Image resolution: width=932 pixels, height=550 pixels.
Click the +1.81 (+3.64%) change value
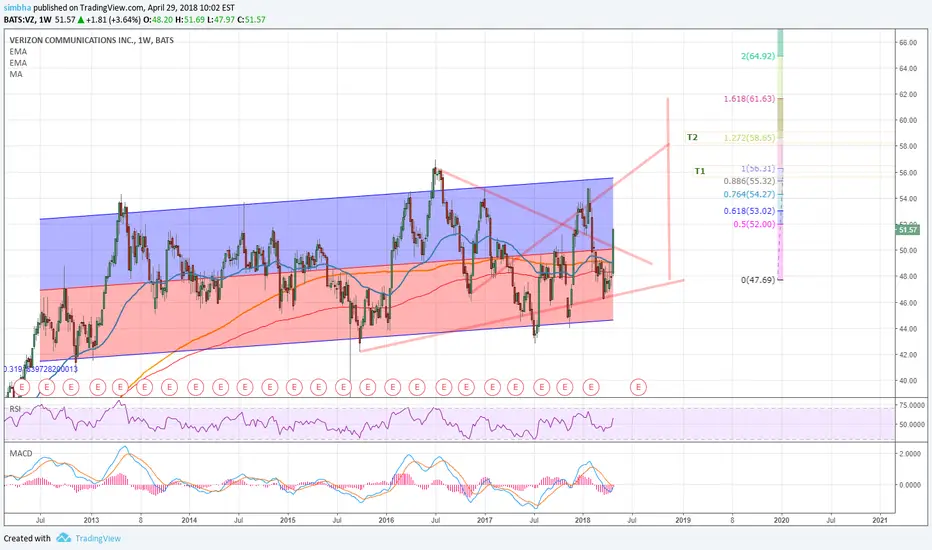114,20
